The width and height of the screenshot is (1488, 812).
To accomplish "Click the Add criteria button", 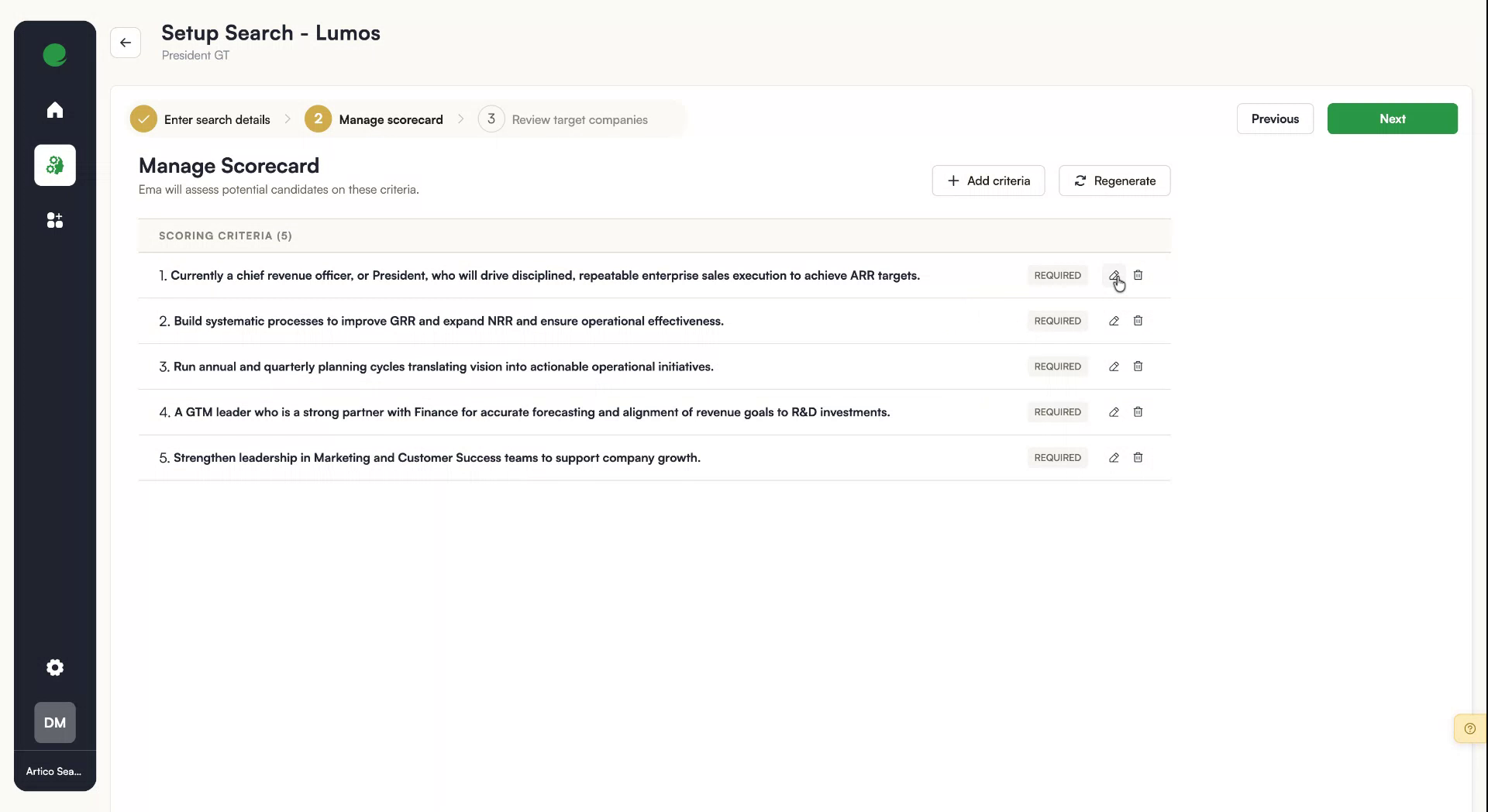I will pos(988,180).
